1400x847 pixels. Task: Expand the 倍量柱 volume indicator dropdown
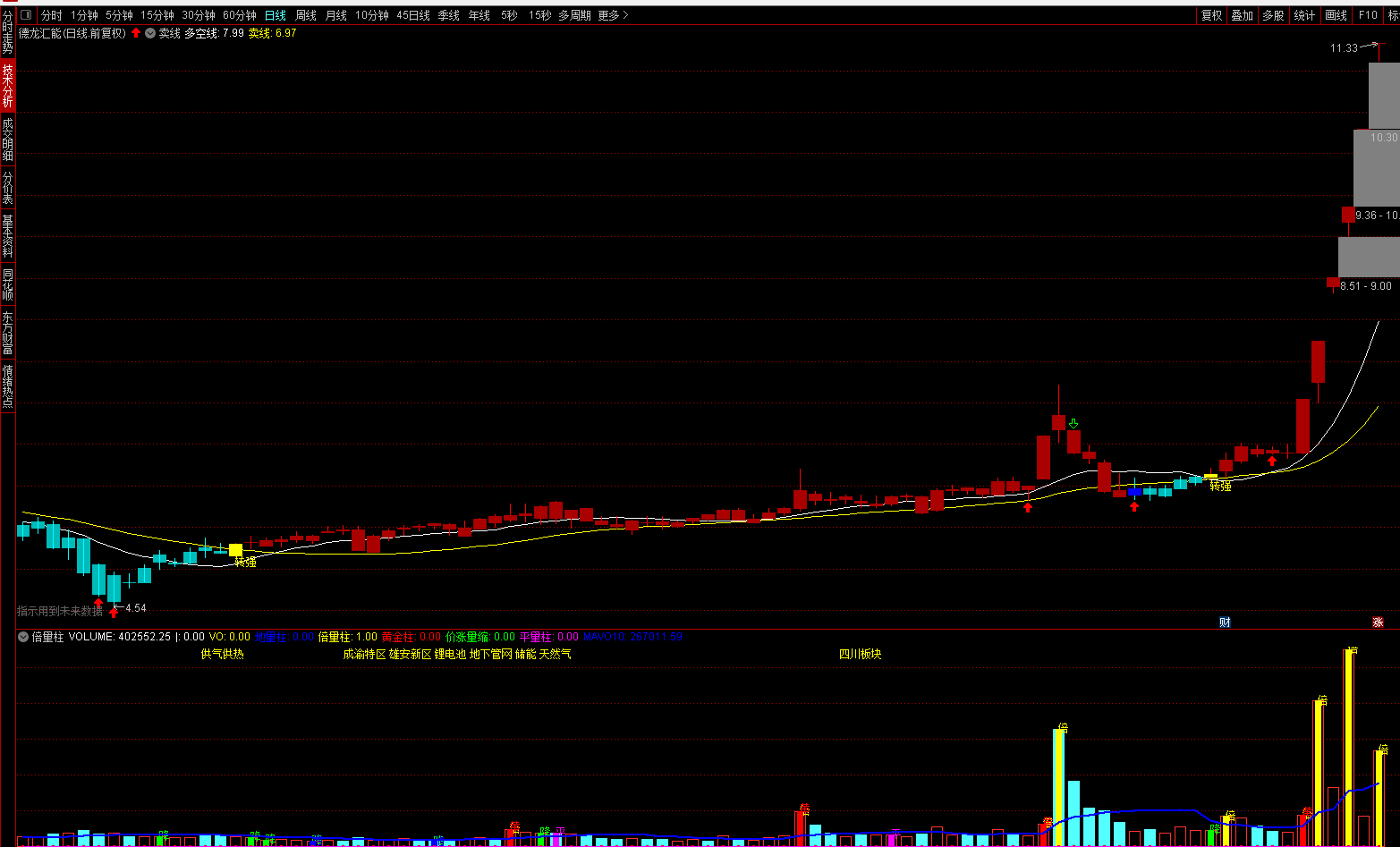[23, 637]
